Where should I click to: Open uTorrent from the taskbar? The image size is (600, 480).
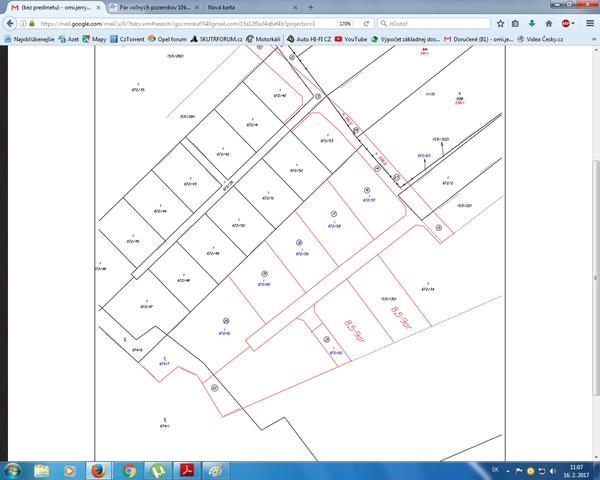tap(157, 469)
